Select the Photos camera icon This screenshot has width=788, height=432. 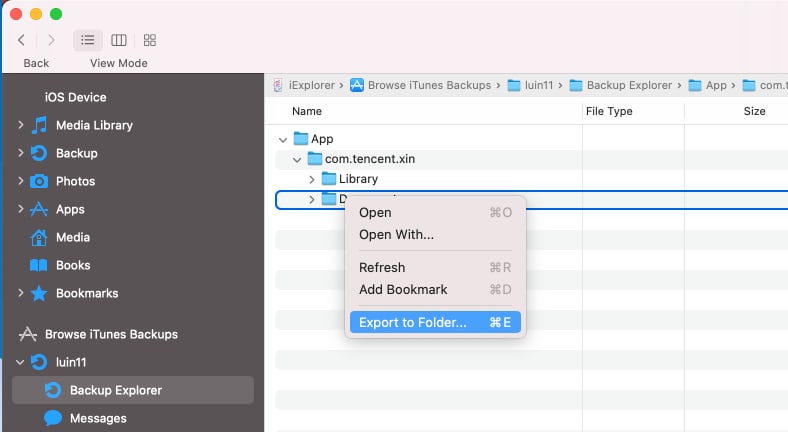click(x=39, y=181)
